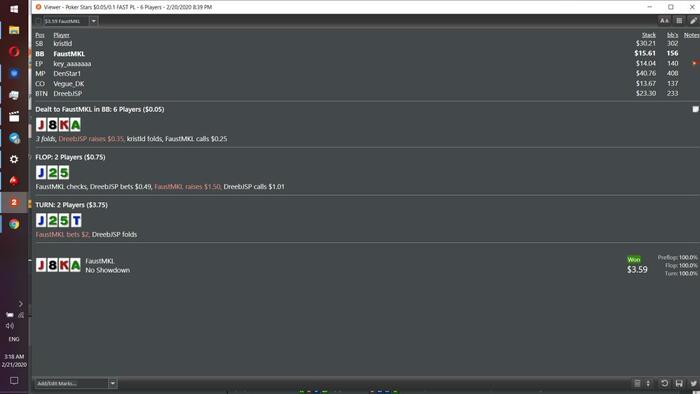Image resolution: width=700 pixels, height=394 pixels.
Task: Open the blue shield app in taskbar
Action: tap(14, 73)
